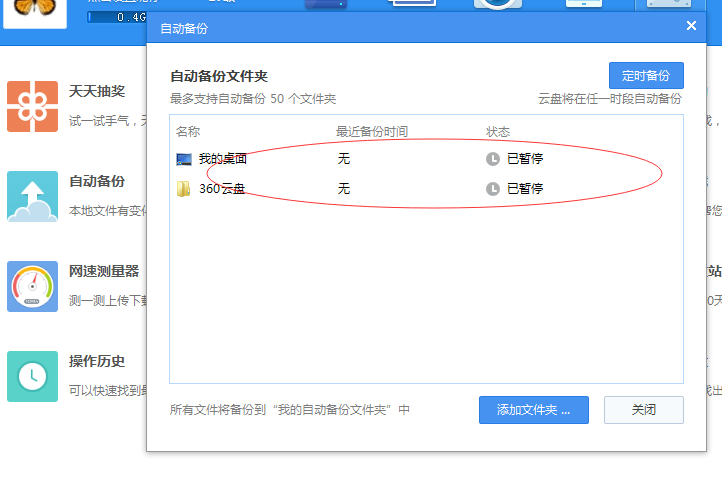Open the 网速测量器 title in main window
The width and height of the screenshot is (722, 491).
(104, 271)
